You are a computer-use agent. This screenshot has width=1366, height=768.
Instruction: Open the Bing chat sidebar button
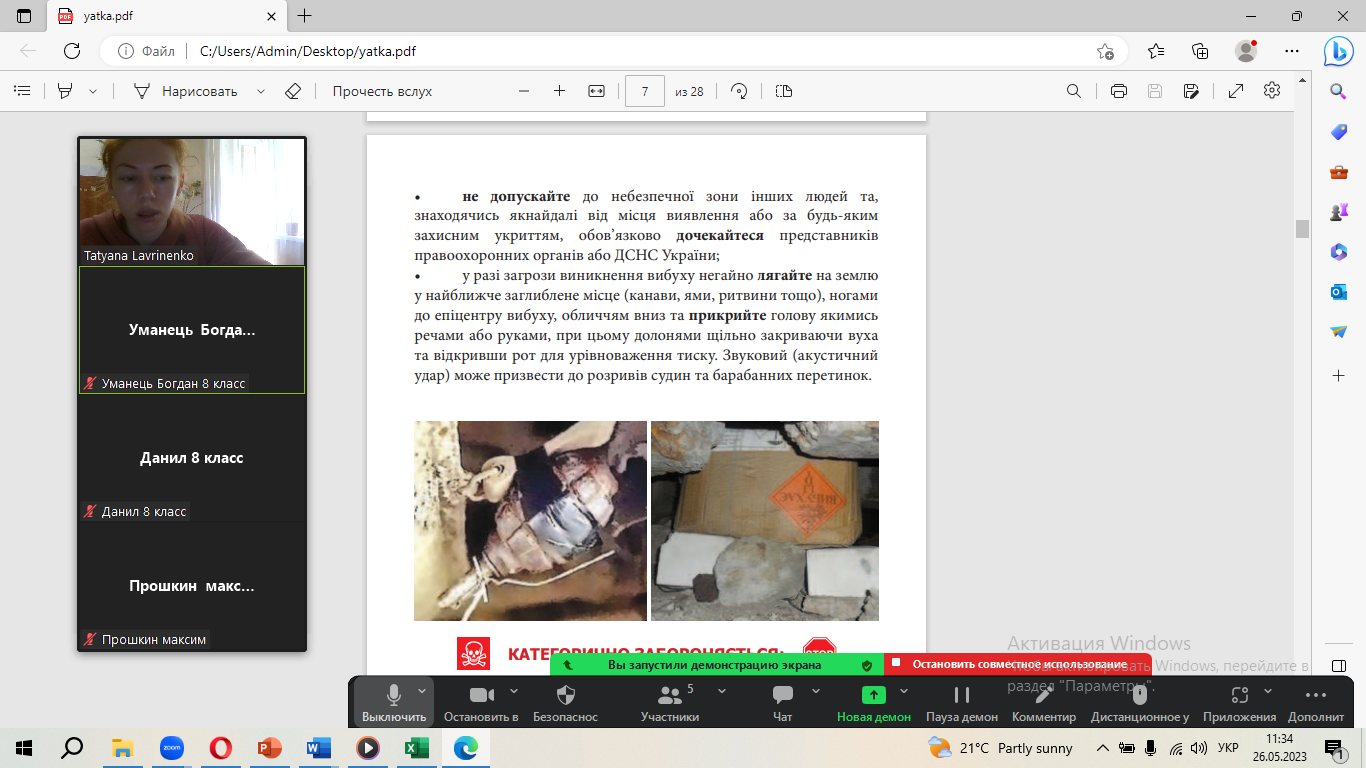pos(1339,51)
